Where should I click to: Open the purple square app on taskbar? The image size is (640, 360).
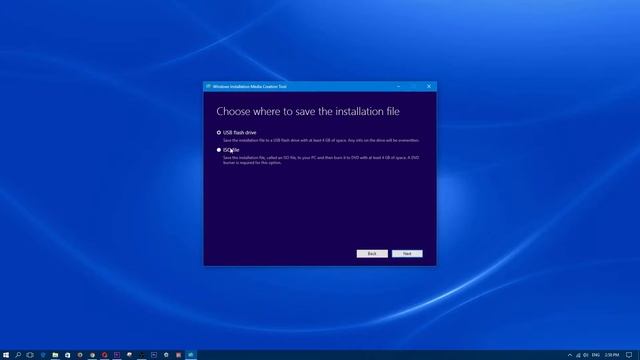[117, 355]
